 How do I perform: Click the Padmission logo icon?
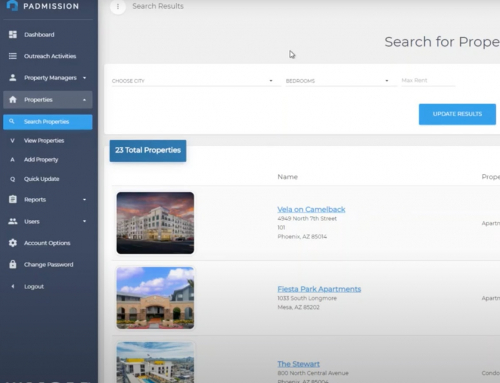[x=12, y=6]
